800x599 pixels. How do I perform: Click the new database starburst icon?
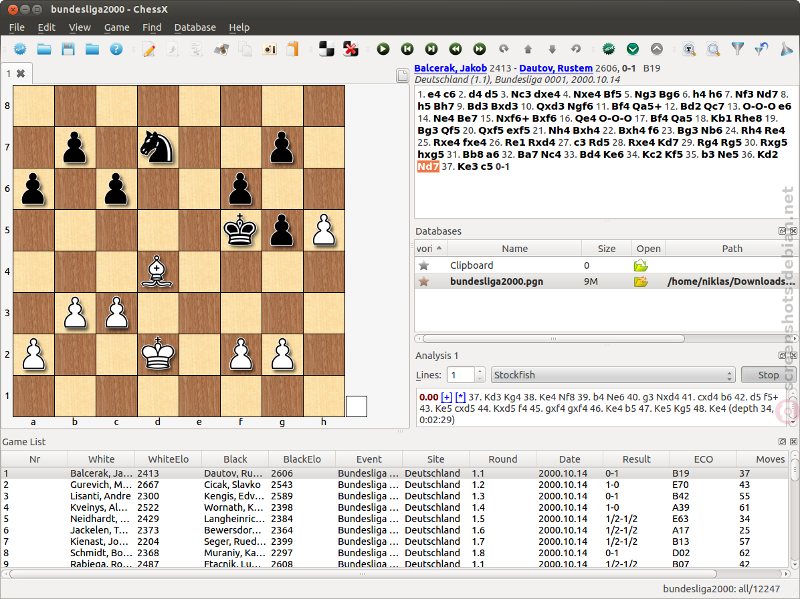[x=20, y=49]
